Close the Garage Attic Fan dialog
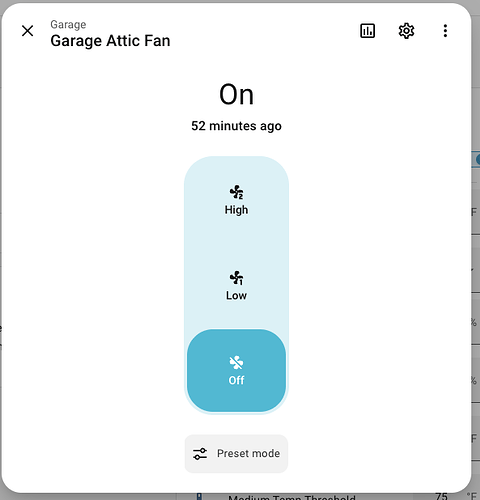Screen dimensions: 480x500 (x=27, y=31)
